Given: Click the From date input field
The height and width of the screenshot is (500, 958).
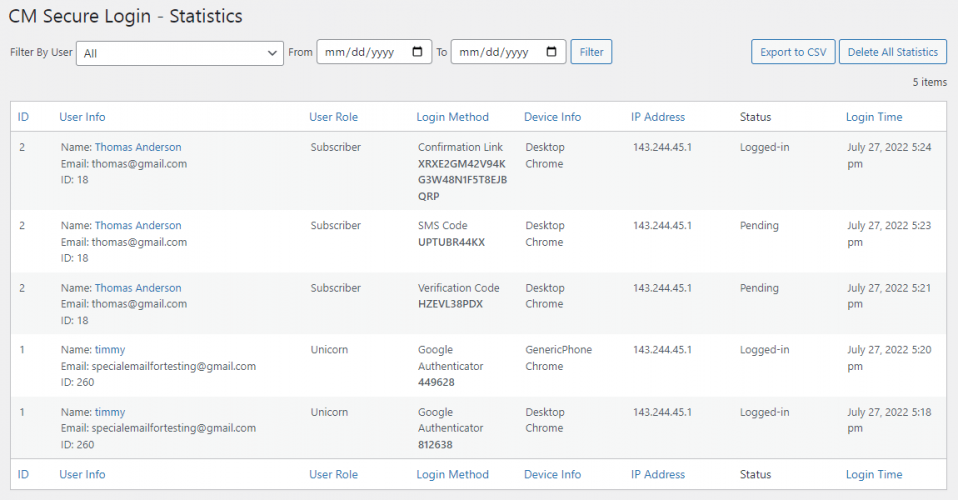Looking at the screenshot, I should click(x=360, y=52).
